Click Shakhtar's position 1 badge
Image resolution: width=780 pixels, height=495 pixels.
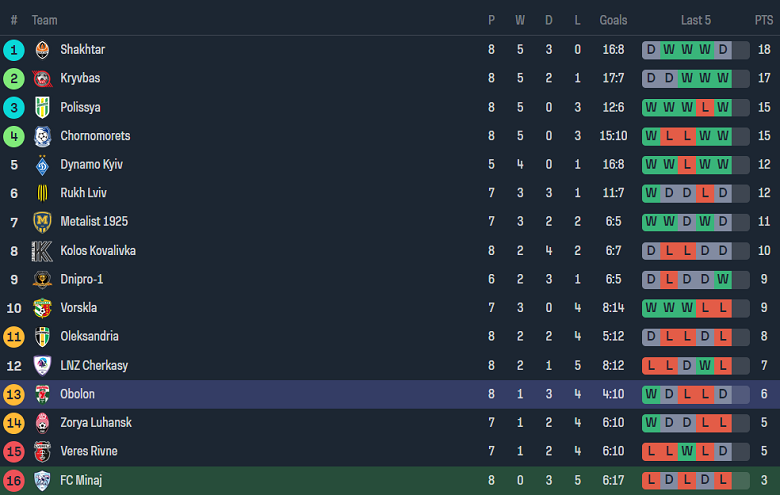[14, 50]
